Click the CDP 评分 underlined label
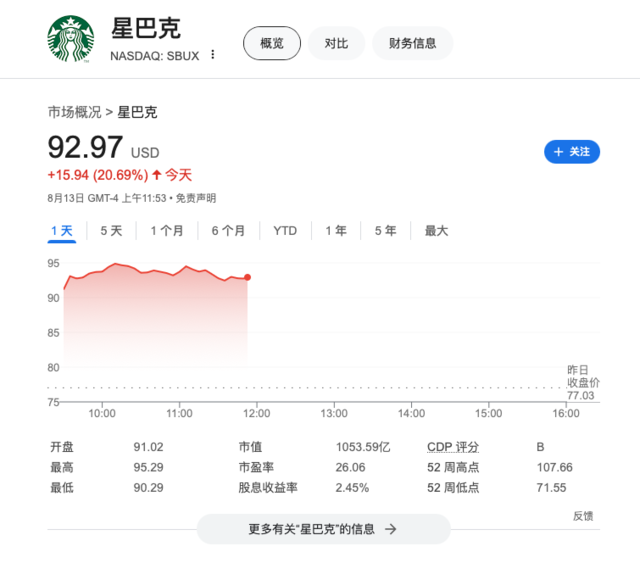 453,447
